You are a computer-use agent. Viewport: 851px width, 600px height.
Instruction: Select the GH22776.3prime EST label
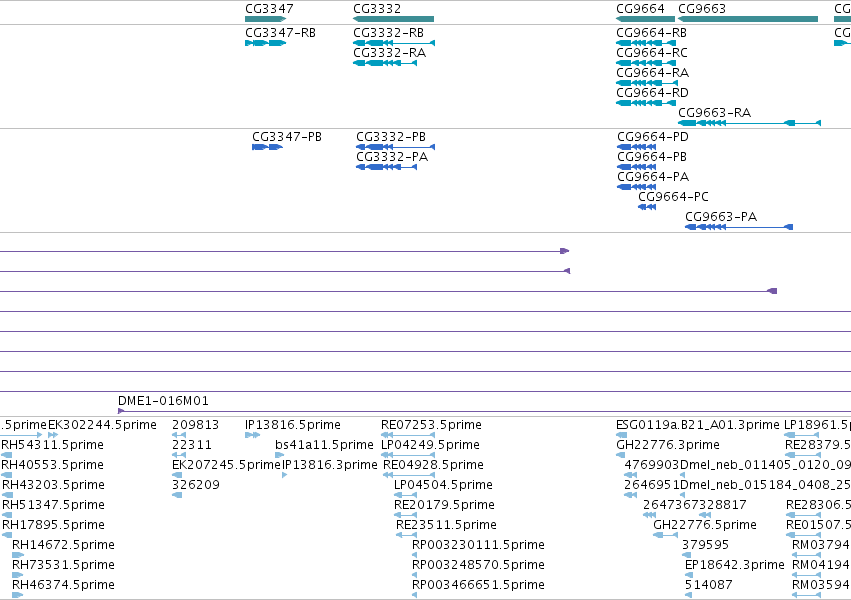668,445
